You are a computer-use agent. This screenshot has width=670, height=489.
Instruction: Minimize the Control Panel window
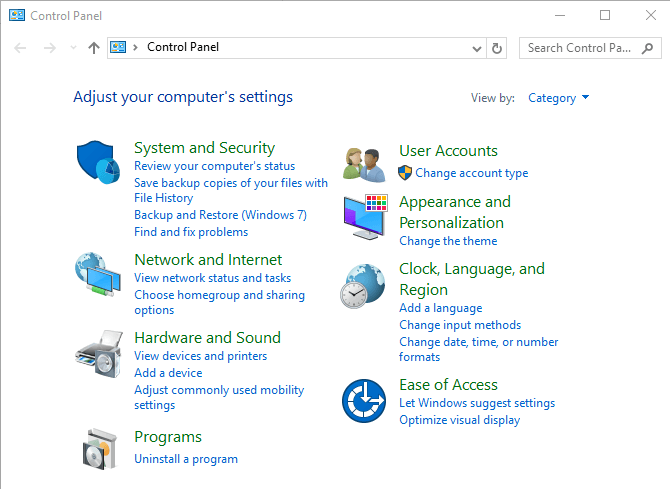point(560,15)
